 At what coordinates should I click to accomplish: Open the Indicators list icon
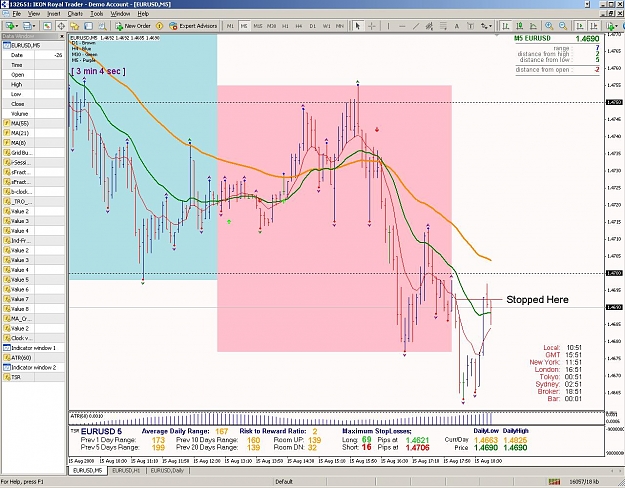click(x=610, y=26)
